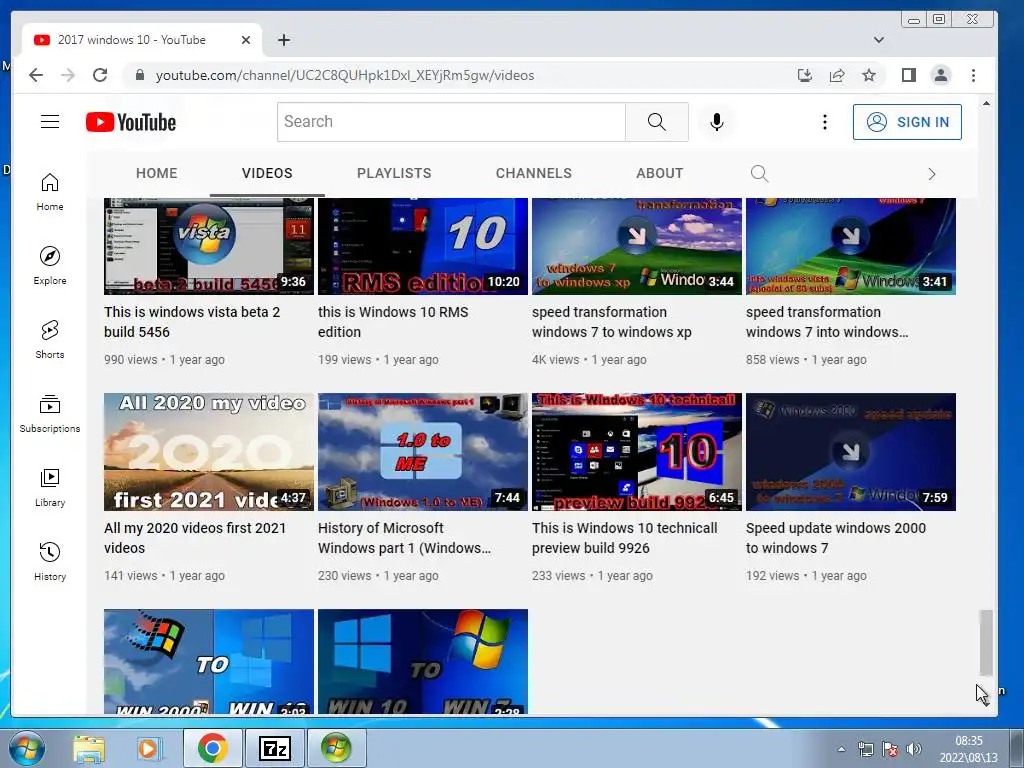The height and width of the screenshot is (768, 1024).
Task: Open the CHANNELS tab
Action: click(x=534, y=173)
